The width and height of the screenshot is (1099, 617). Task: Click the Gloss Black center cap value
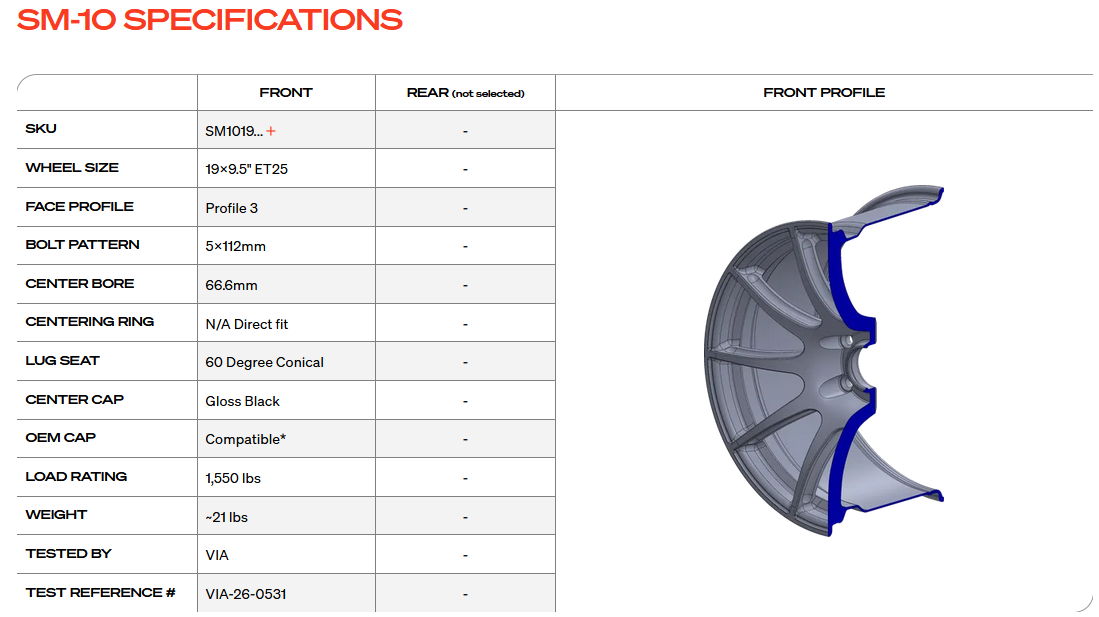tap(242, 401)
